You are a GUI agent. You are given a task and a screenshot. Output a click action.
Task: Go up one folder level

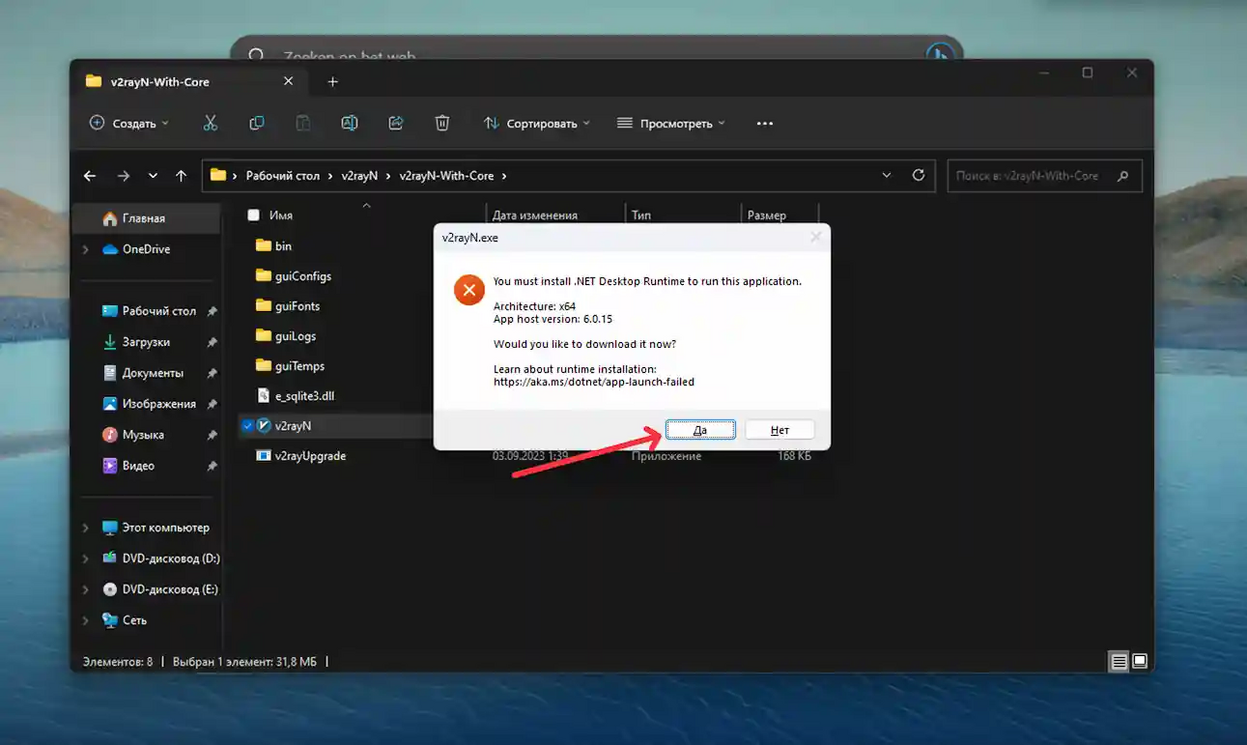click(x=181, y=176)
